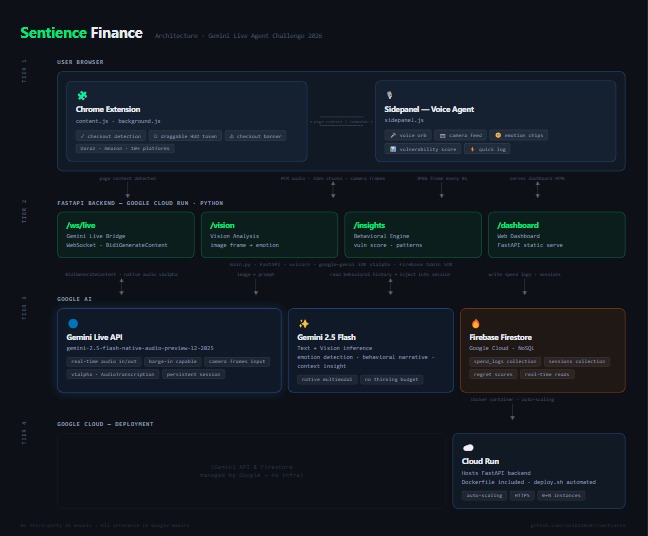The height and width of the screenshot is (536, 648).
Task: Click the github link in the footer
Action: 578,525
